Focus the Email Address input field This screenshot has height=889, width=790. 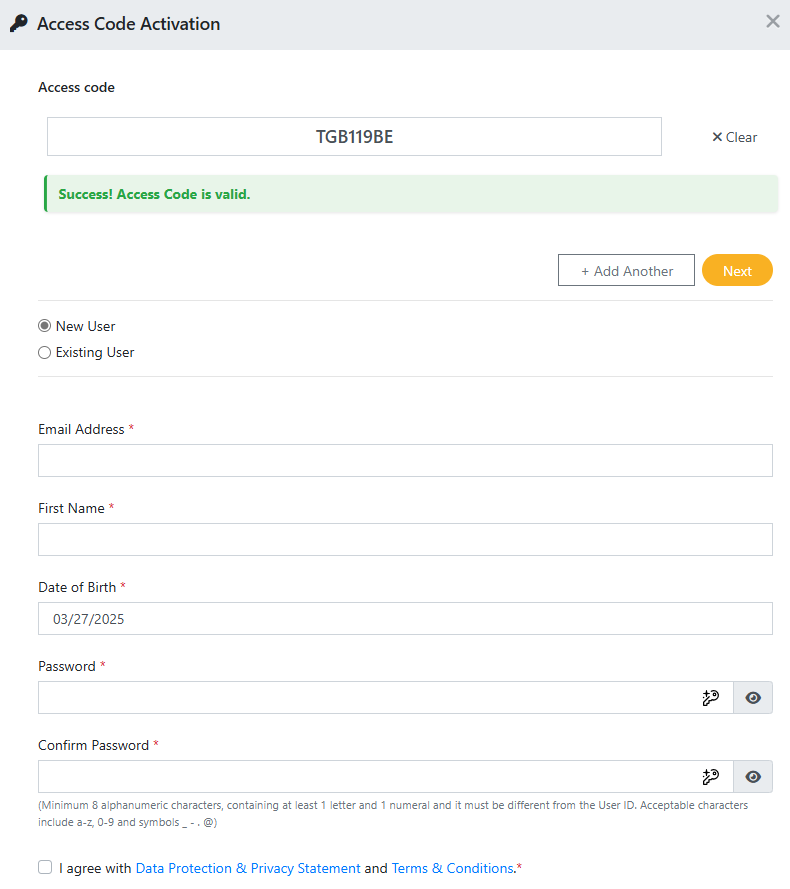(405, 460)
